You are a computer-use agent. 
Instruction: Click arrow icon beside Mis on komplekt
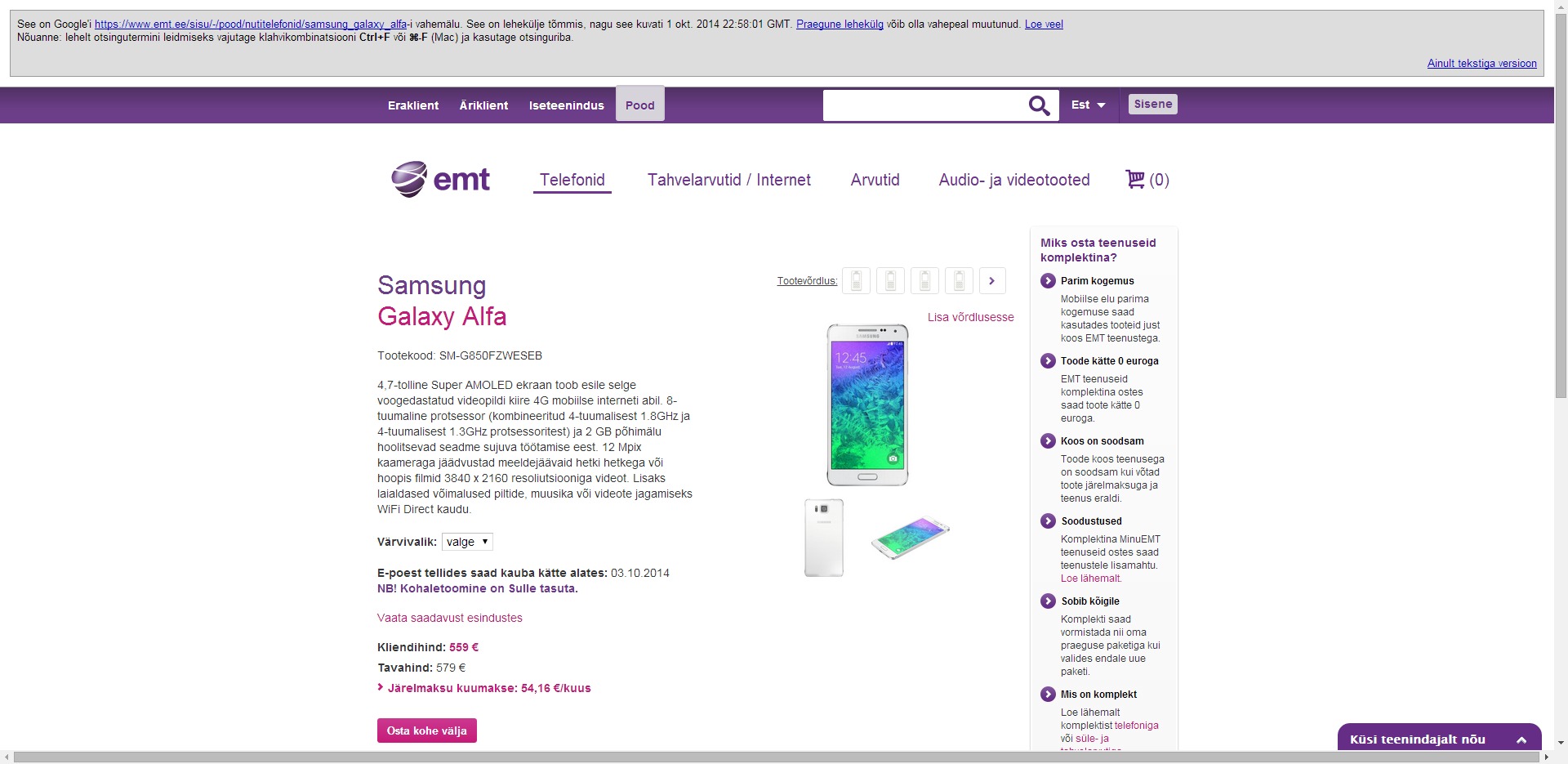(x=1048, y=695)
